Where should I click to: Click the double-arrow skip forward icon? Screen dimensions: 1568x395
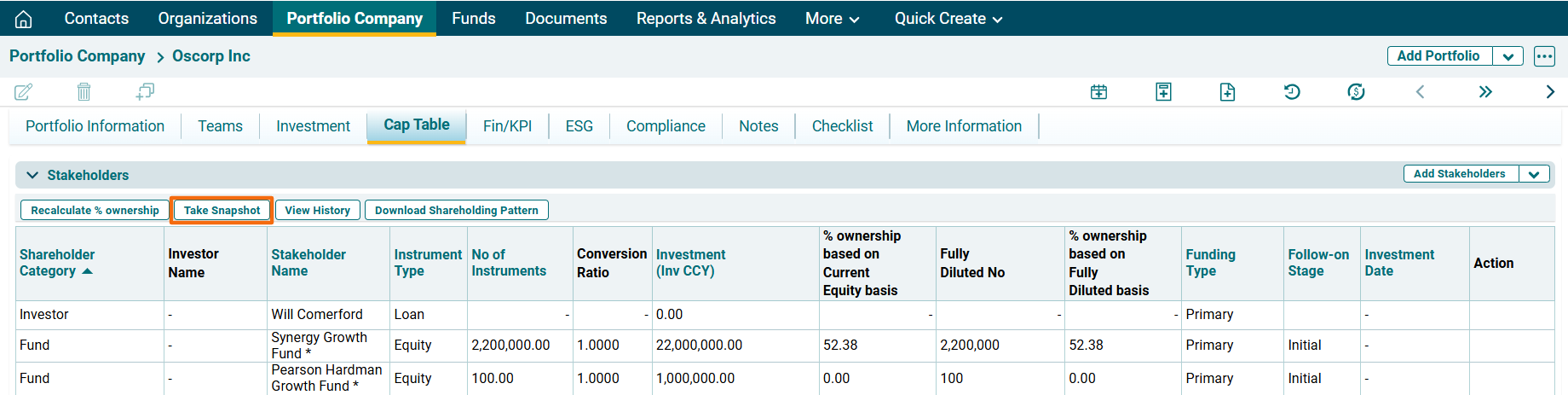[x=1485, y=92]
